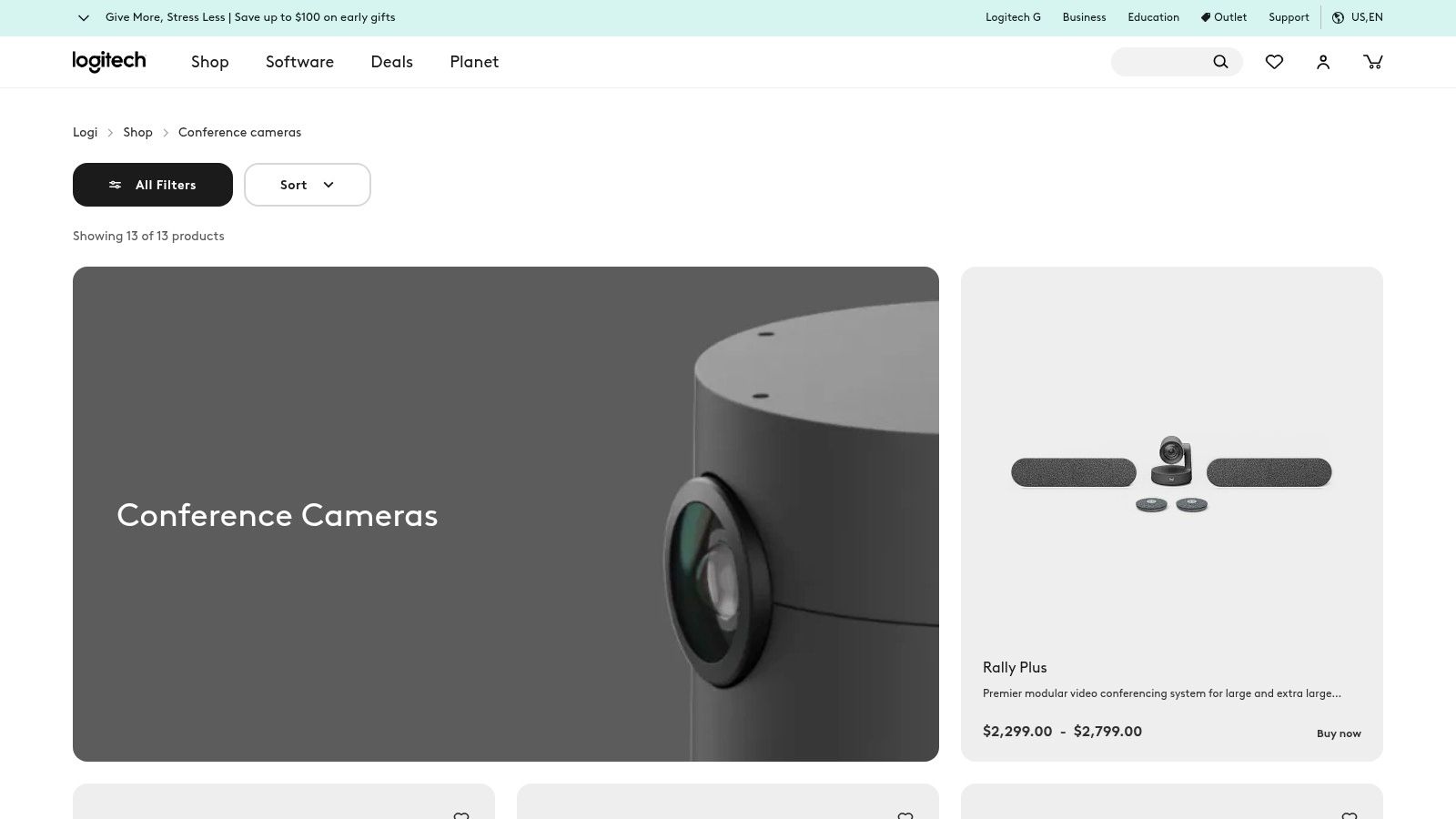The image size is (1456, 819).
Task: Click the account profile icon
Action: (1323, 62)
